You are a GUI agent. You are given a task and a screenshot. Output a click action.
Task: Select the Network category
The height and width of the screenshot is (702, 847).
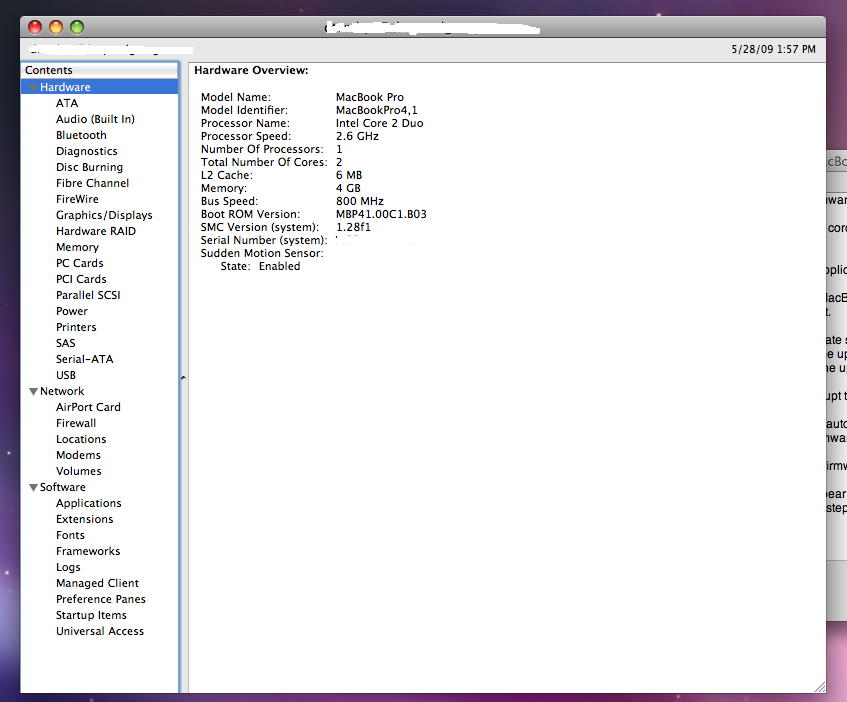62,392
